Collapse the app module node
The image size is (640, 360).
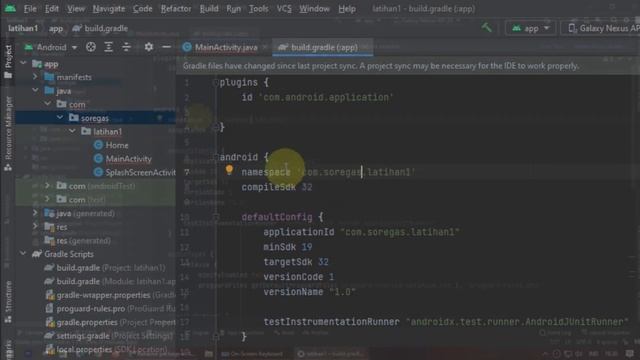tap(24, 63)
